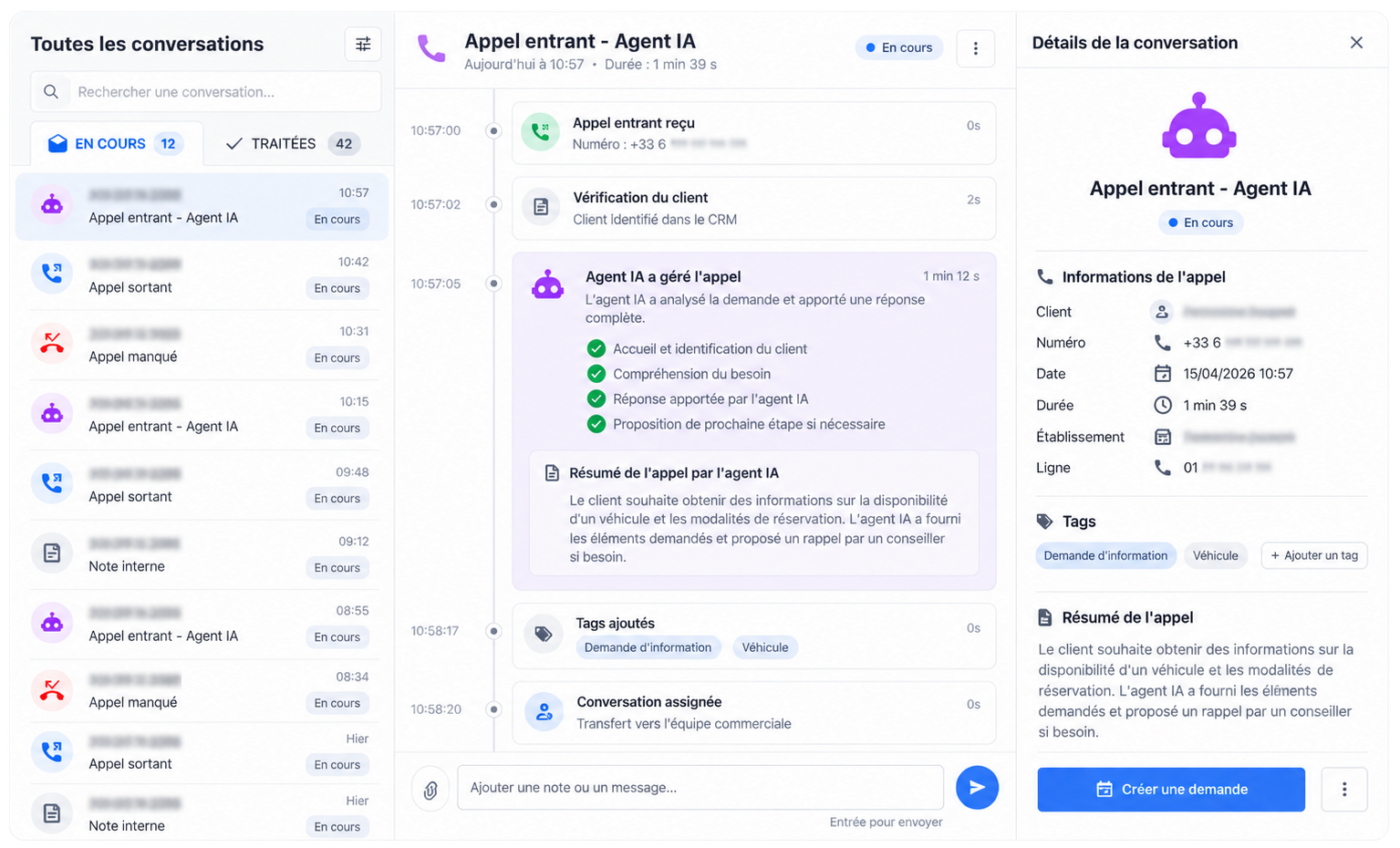Click the 09:12 Note interne document icon

[x=52, y=553]
